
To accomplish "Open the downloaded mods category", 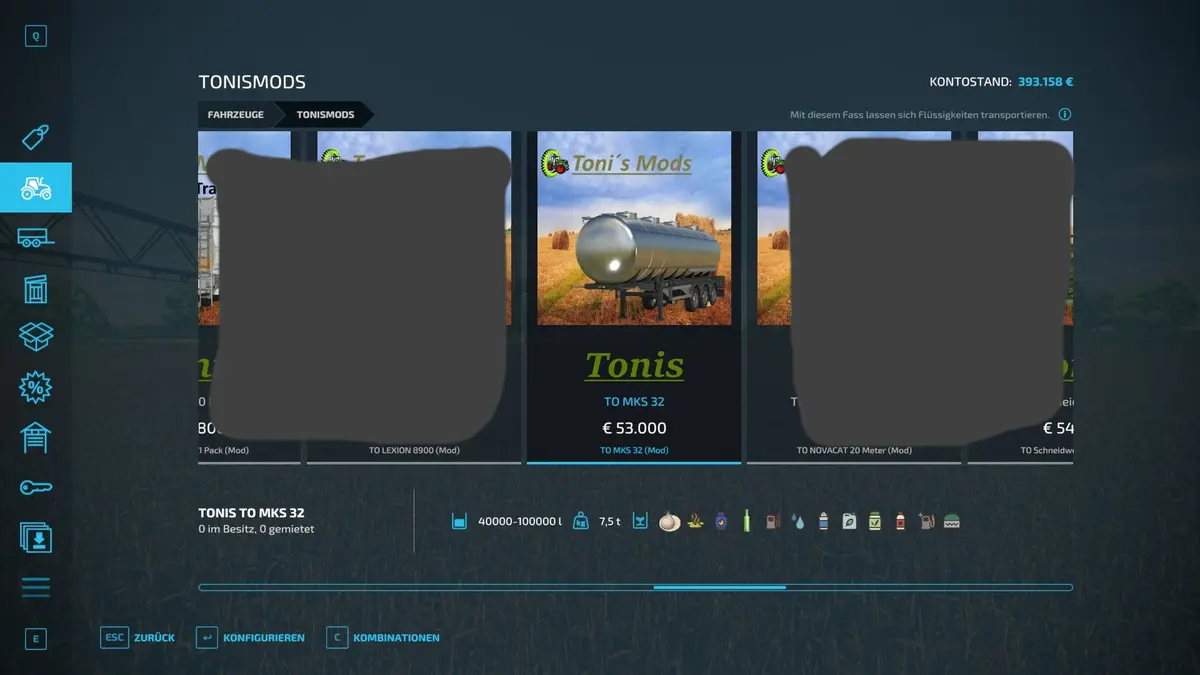I will [36, 537].
